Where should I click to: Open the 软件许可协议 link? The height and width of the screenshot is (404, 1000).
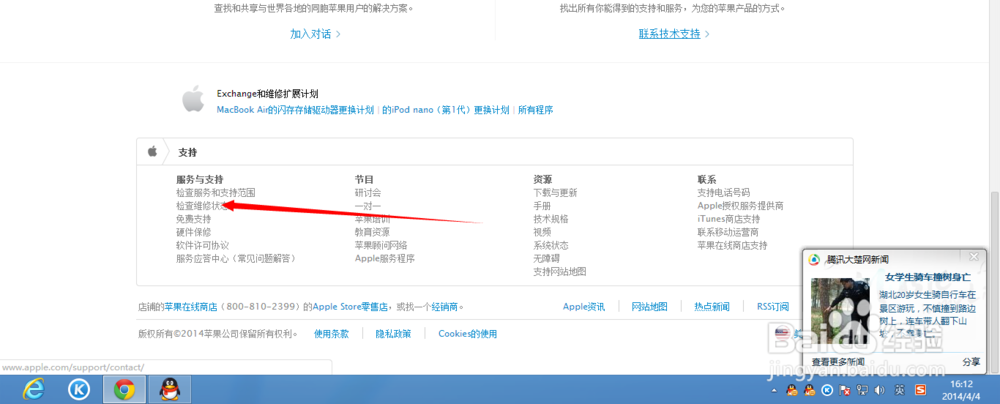click(203, 246)
